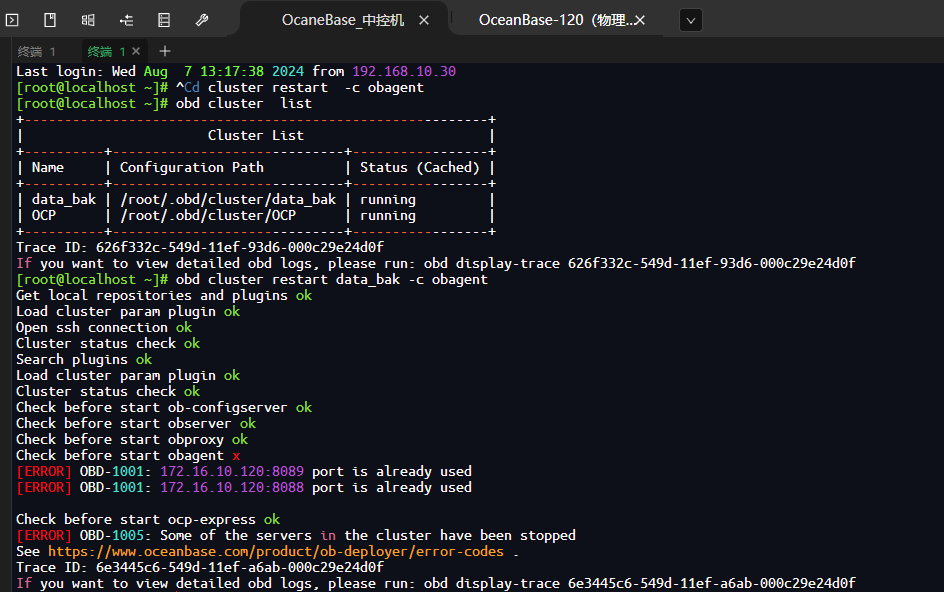Select the active green 终端 1 tab
The image size is (944, 592).
[106, 52]
